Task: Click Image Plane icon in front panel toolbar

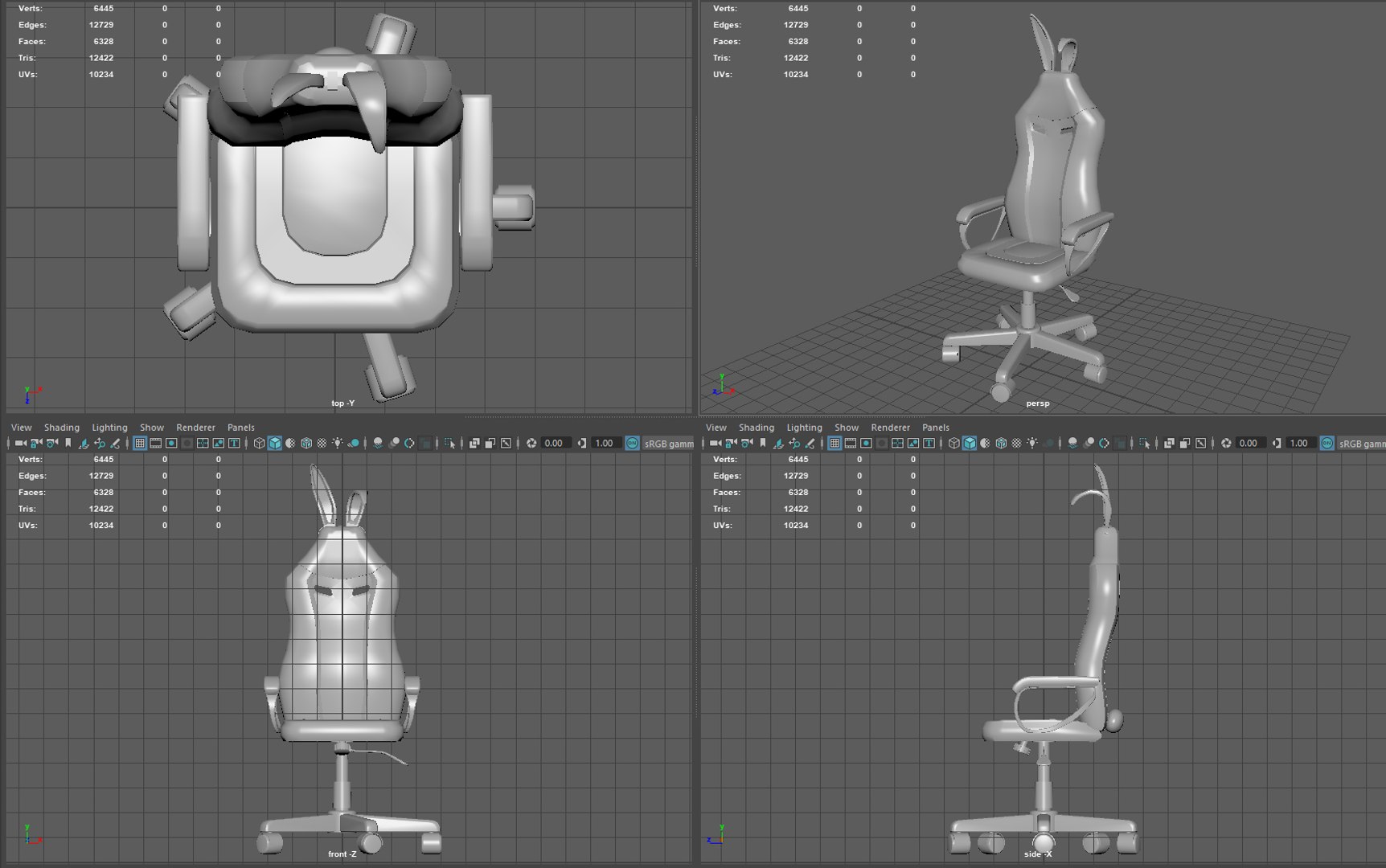Action: [84, 443]
